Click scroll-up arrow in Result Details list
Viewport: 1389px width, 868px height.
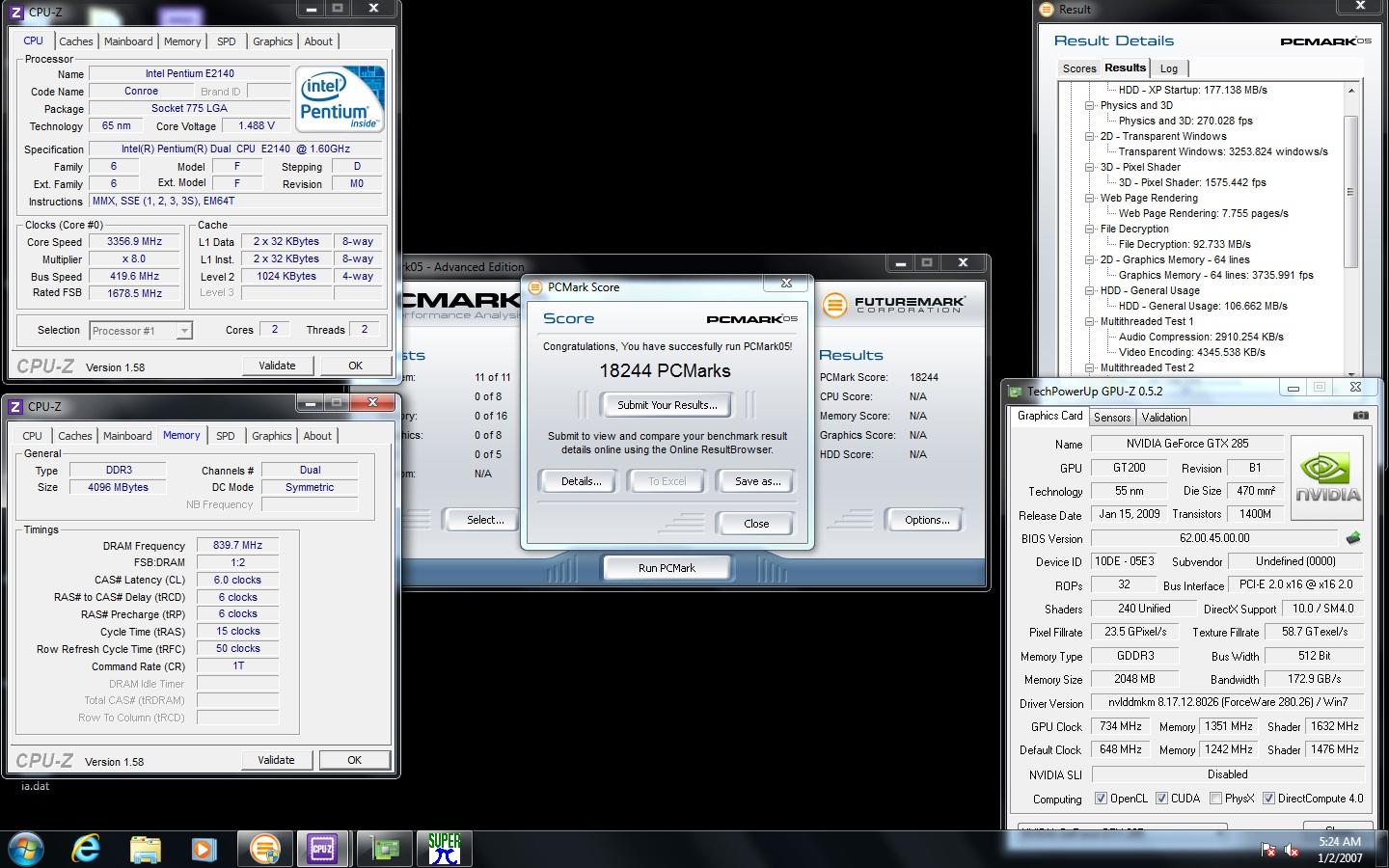[1350, 91]
